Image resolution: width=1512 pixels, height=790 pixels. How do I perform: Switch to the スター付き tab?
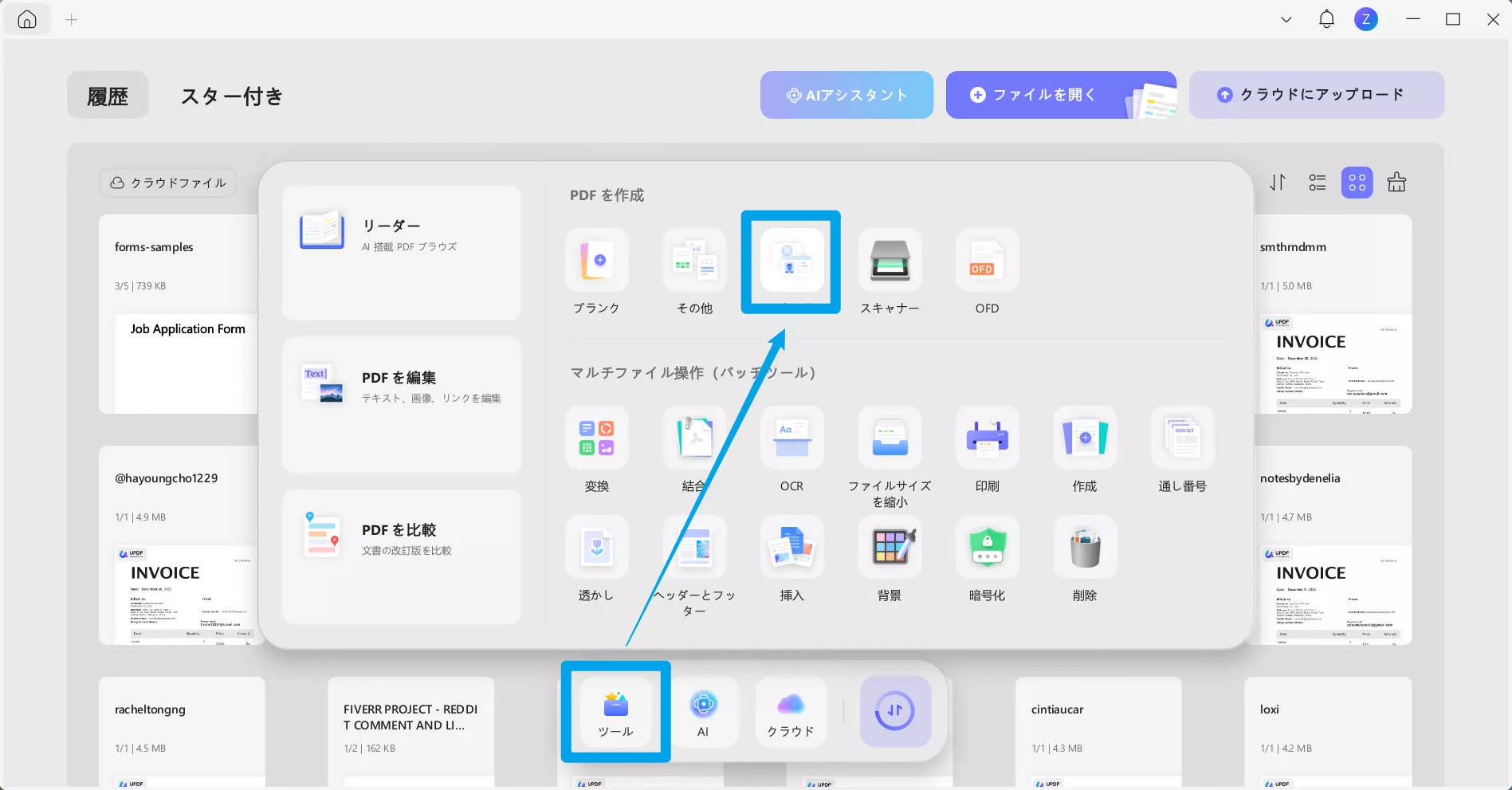232,95
